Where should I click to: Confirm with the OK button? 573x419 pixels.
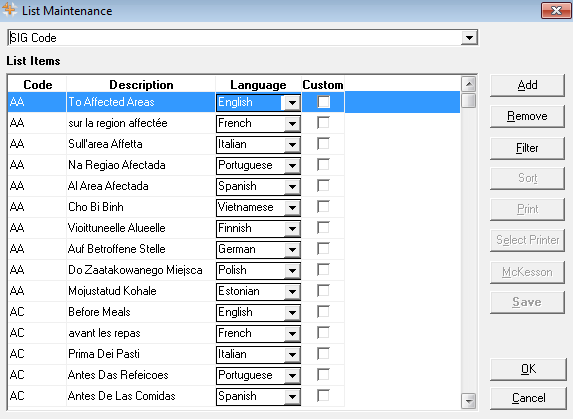[528, 369]
